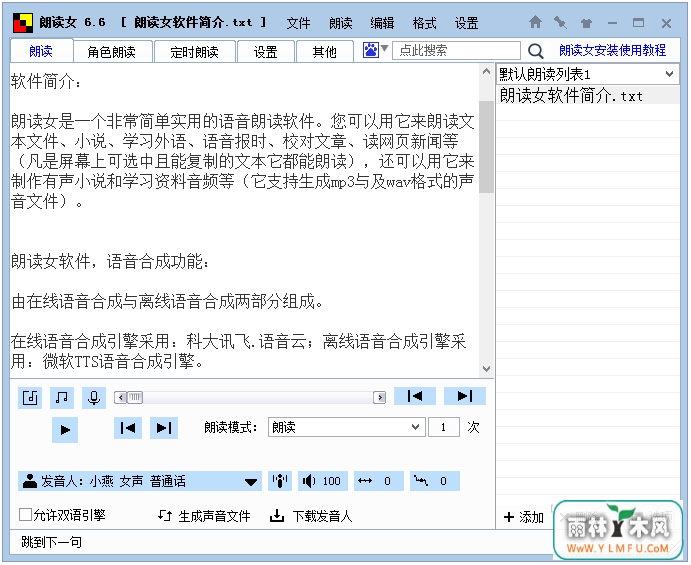The image size is (691, 565).
Task: Select 朗读女软件简介.txt in the list
Action: tap(588, 95)
